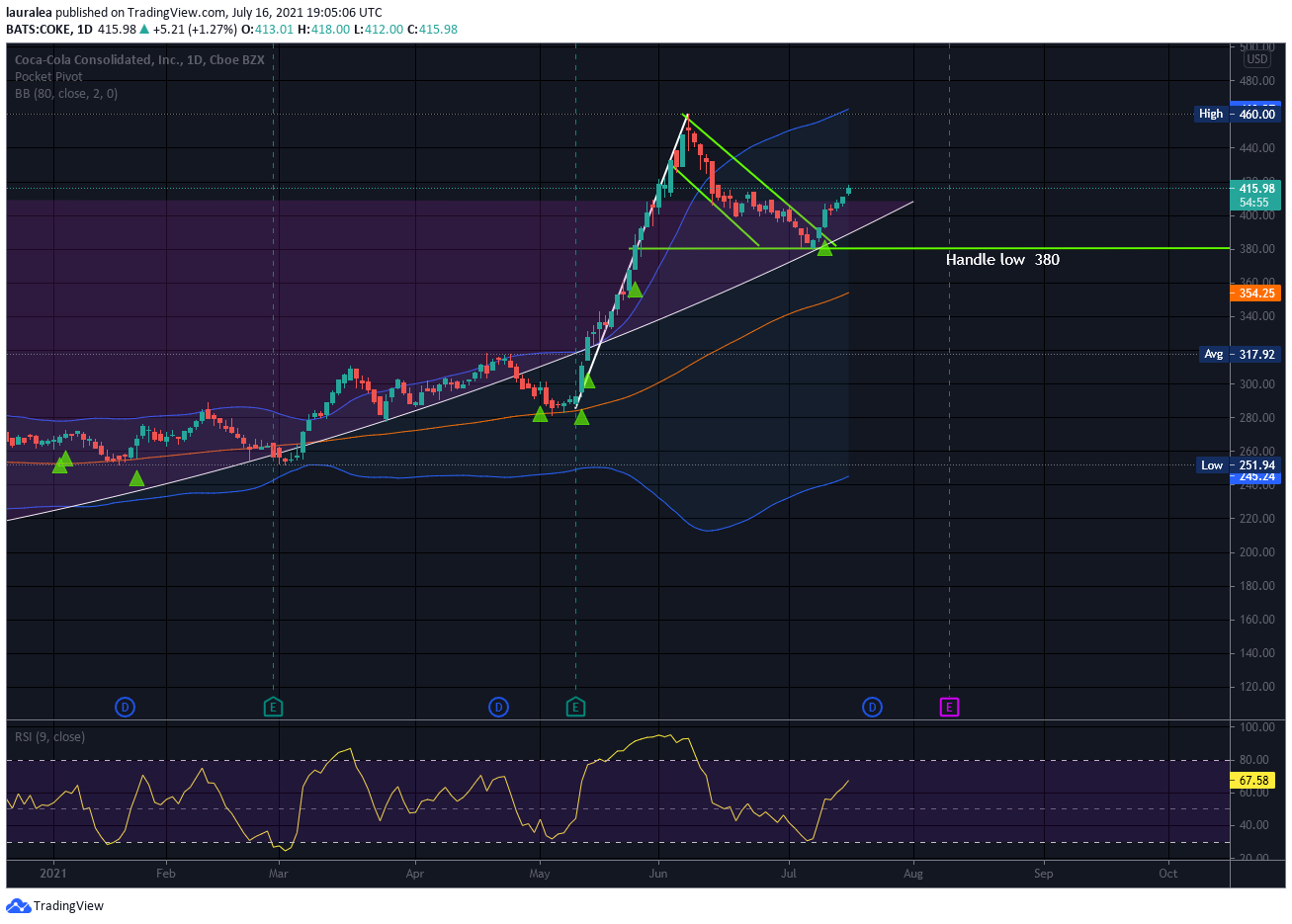1292x924 pixels.
Task: Click the 2021 label on time axis
Action: [x=52, y=874]
